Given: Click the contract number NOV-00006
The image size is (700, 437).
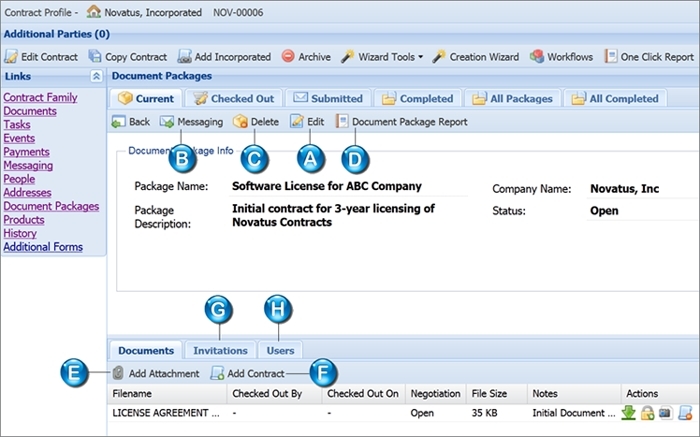Looking at the screenshot, I should click(238, 12).
